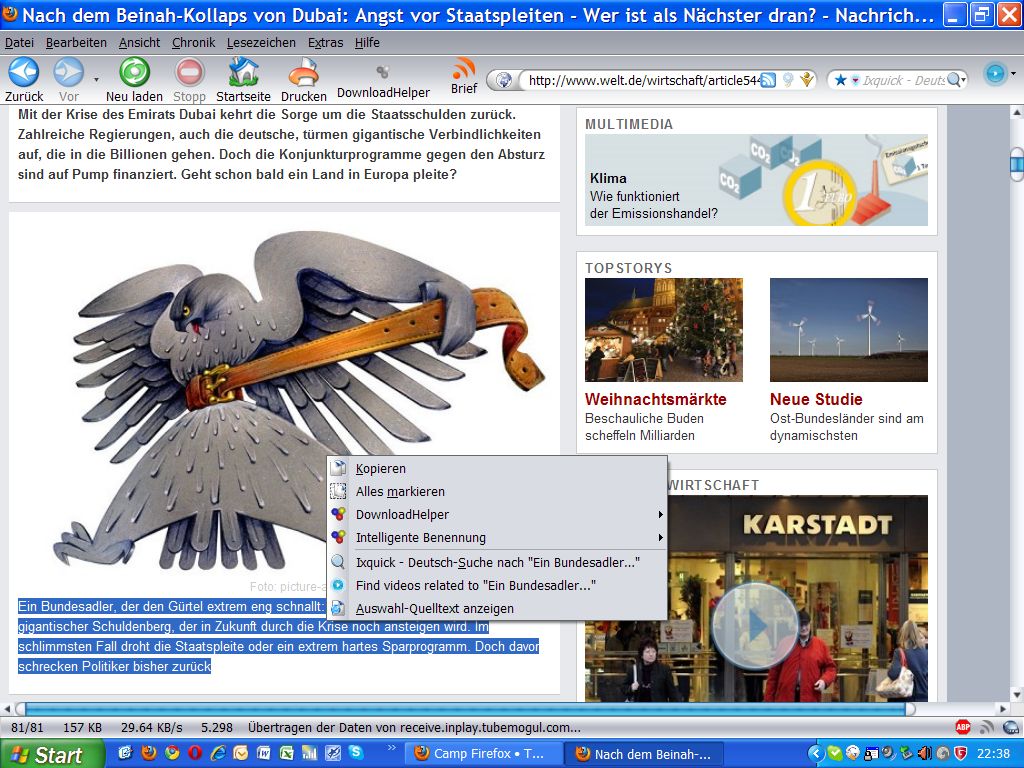
Task: Click the Zurück back arrow icon
Action: (x=23, y=73)
